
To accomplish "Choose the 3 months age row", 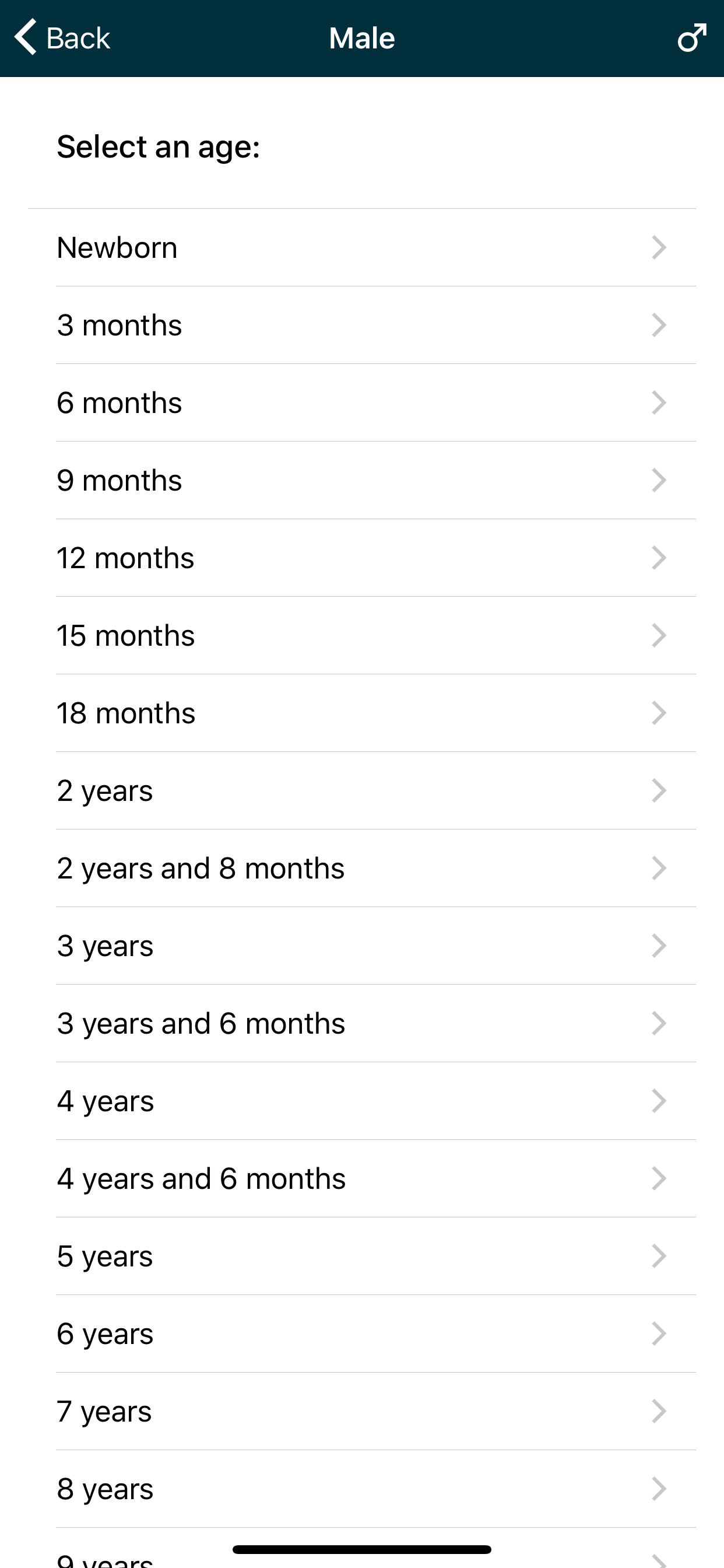I will click(120, 325).
